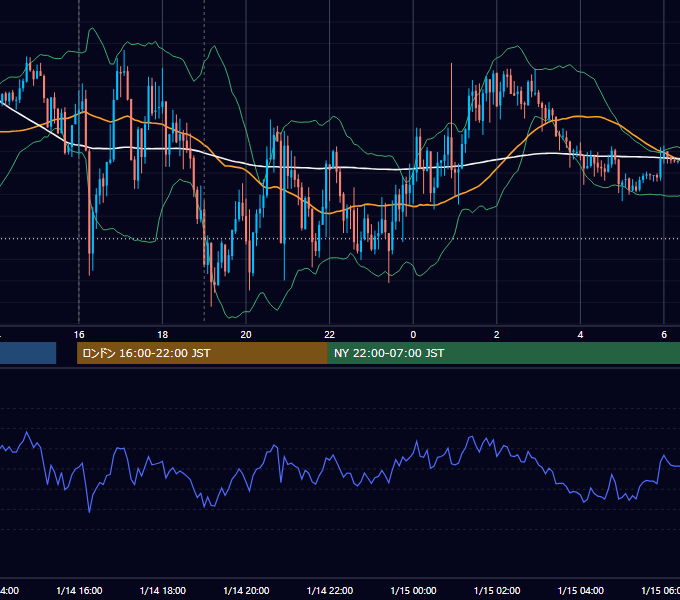The width and height of the screenshot is (680, 600).
Task: Click the 16 hour axis label
Action: point(79,335)
